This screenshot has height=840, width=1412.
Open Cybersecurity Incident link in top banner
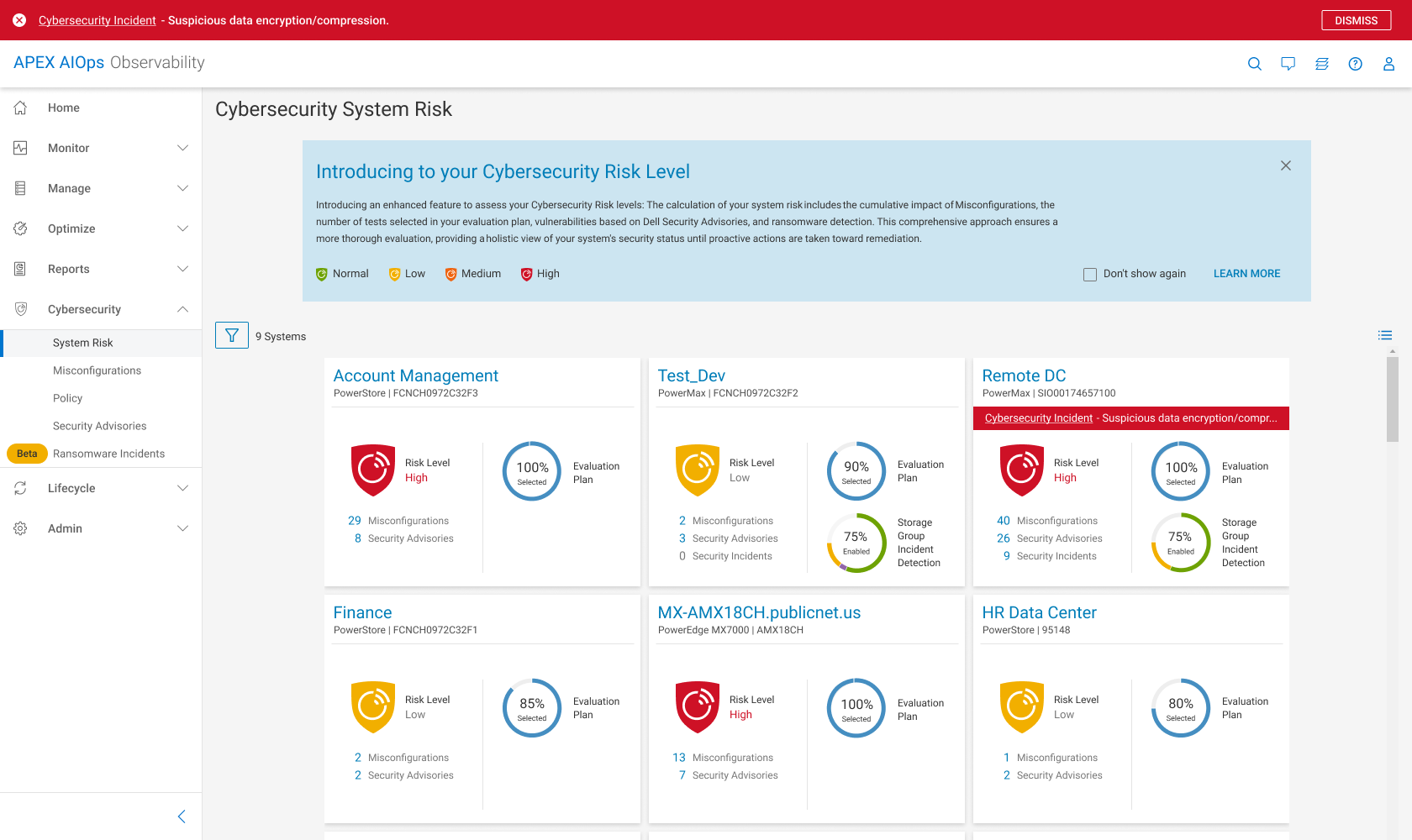coord(97,20)
